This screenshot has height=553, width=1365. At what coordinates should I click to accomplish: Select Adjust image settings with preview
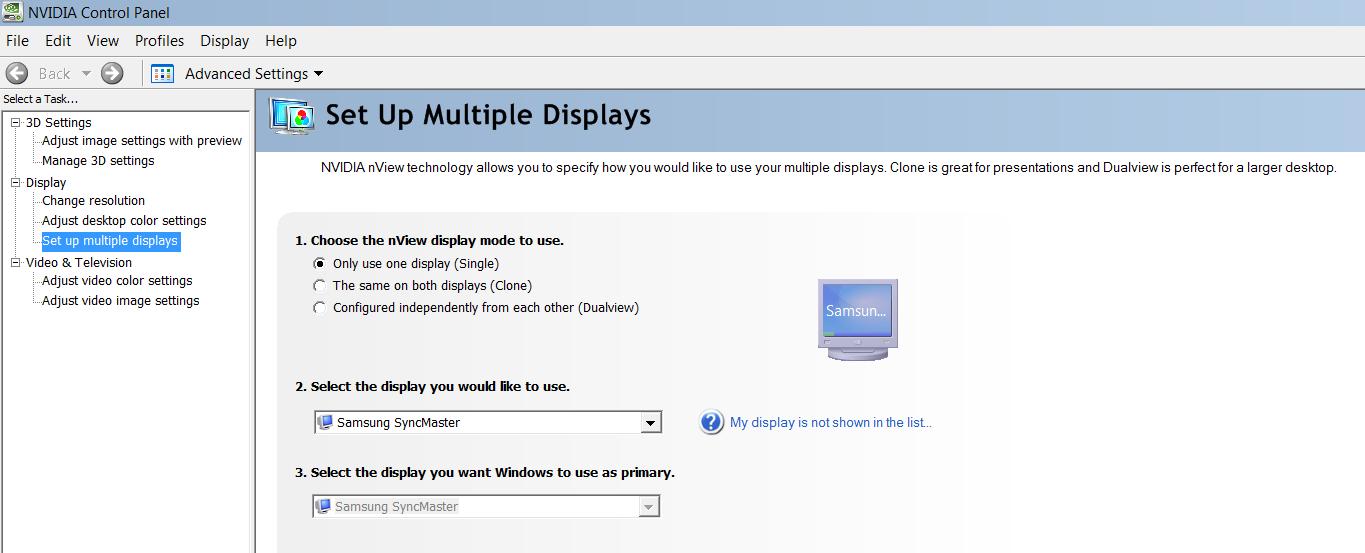point(142,141)
